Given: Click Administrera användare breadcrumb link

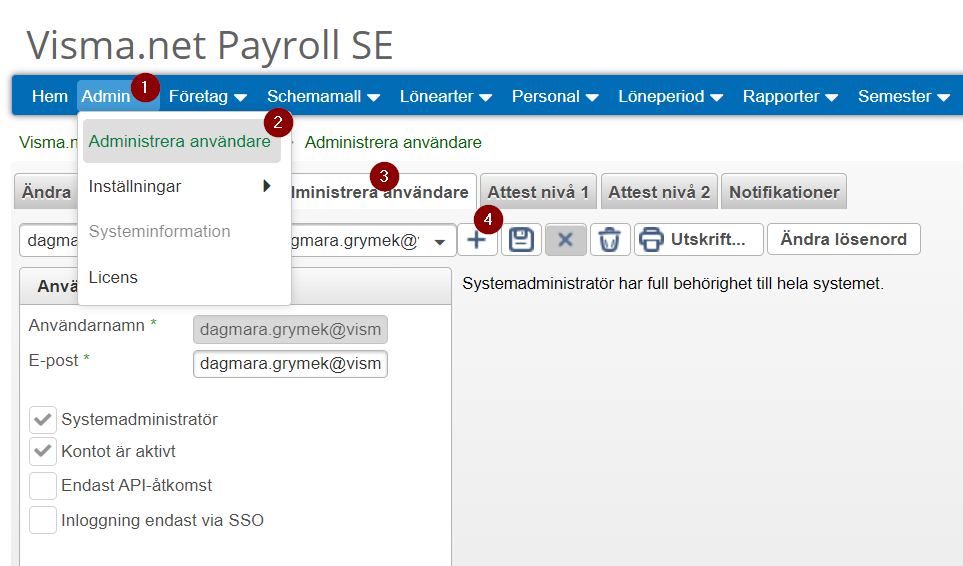Looking at the screenshot, I should [x=393, y=142].
